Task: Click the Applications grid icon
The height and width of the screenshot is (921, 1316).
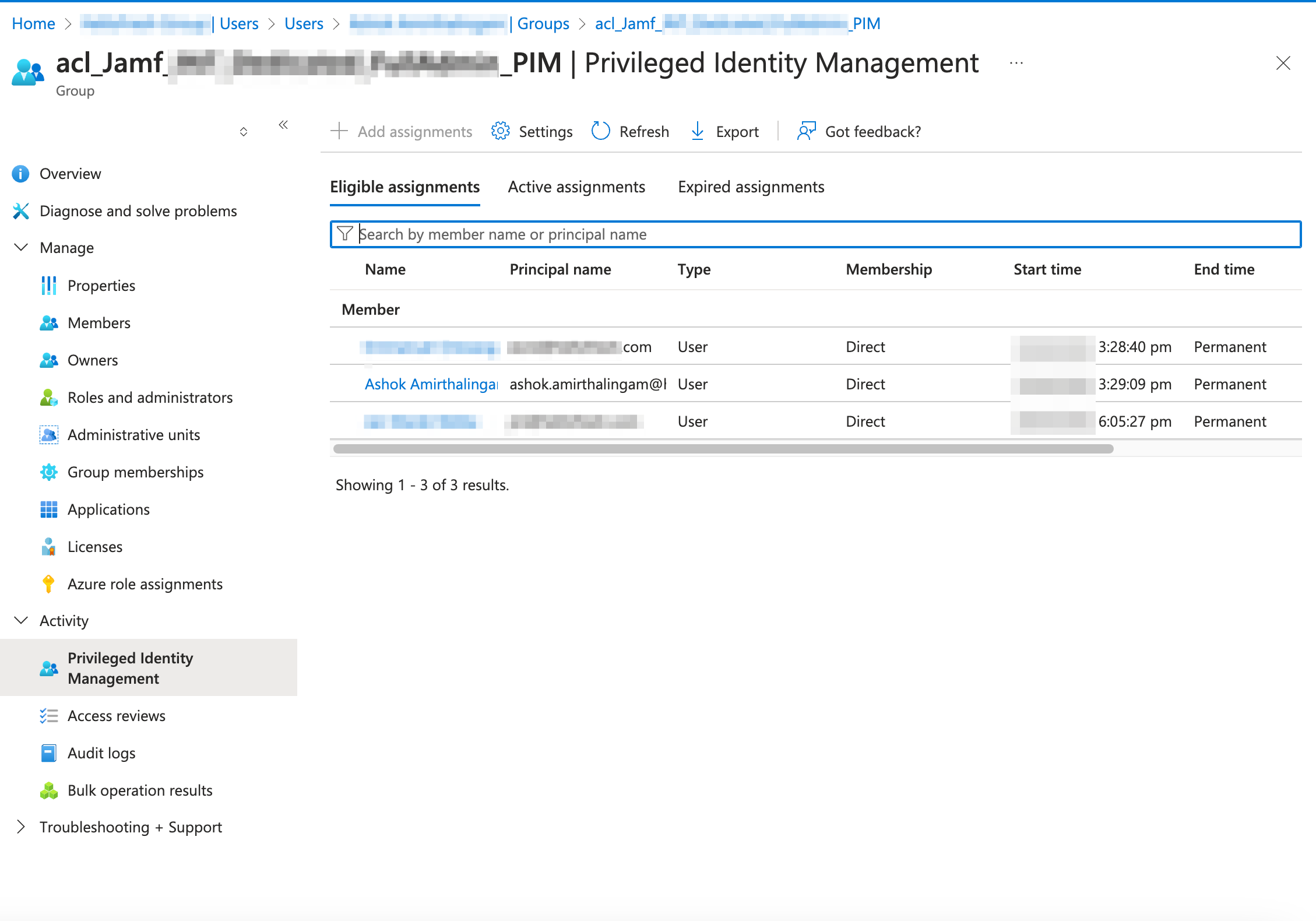Action: [x=49, y=509]
